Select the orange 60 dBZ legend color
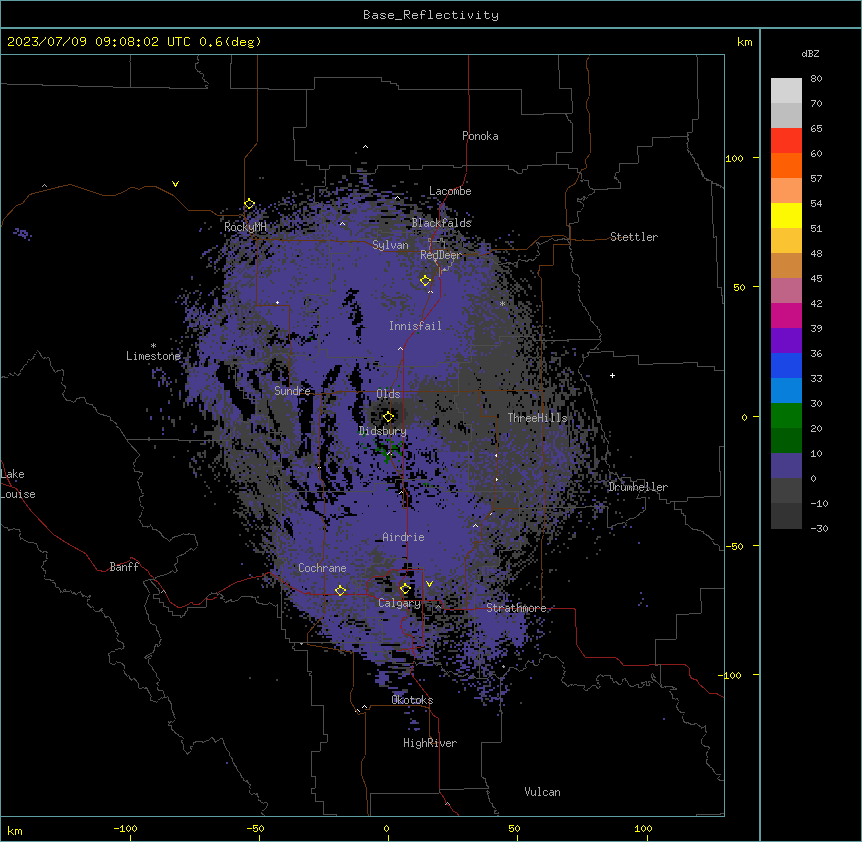862x842 pixels. tap(786, 165)
